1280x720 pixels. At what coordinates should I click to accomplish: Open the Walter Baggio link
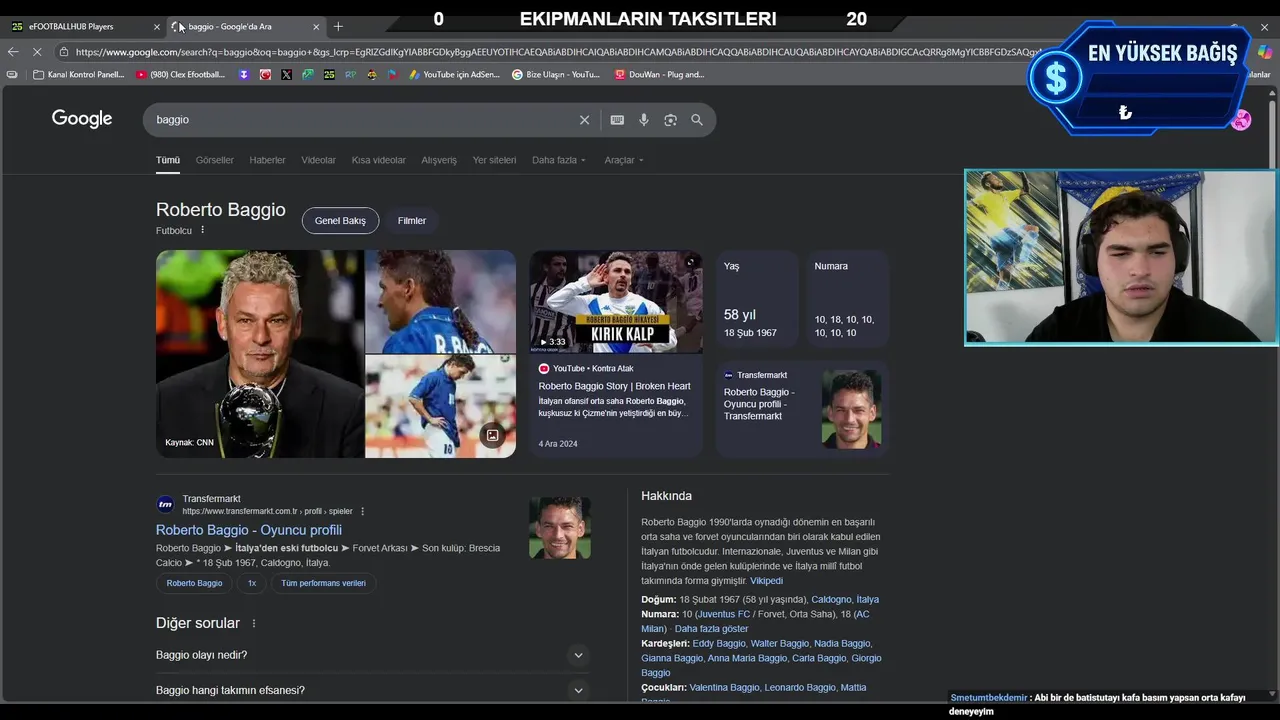(779, 644)
